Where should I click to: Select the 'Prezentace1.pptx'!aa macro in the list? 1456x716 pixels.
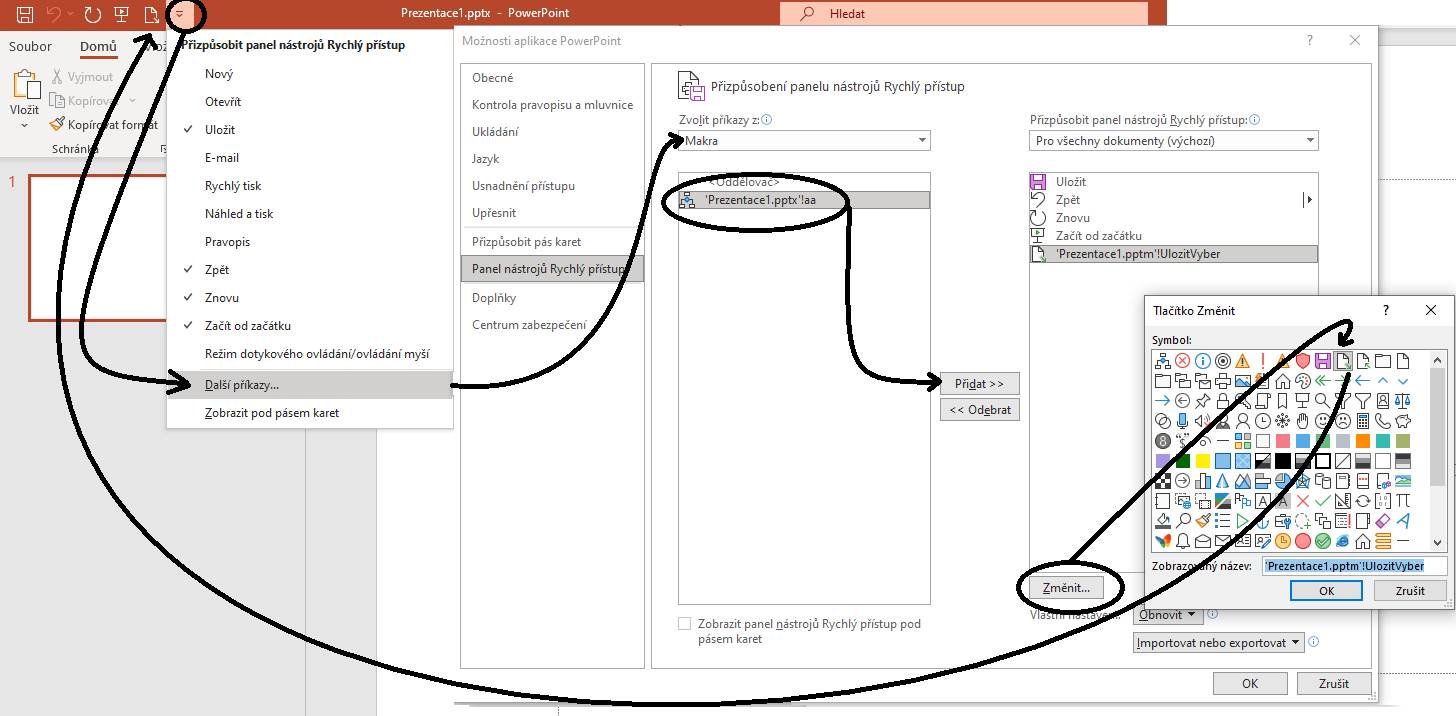804,200
